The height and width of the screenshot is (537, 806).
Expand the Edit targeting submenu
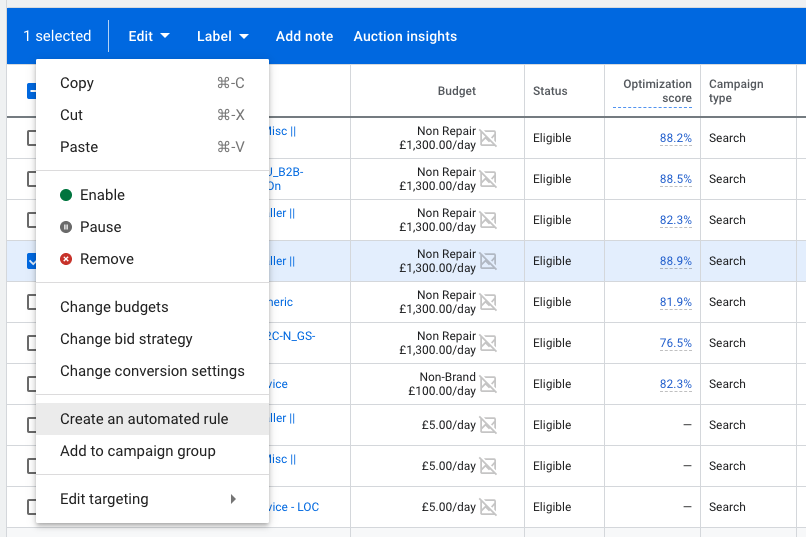point(148,499)
